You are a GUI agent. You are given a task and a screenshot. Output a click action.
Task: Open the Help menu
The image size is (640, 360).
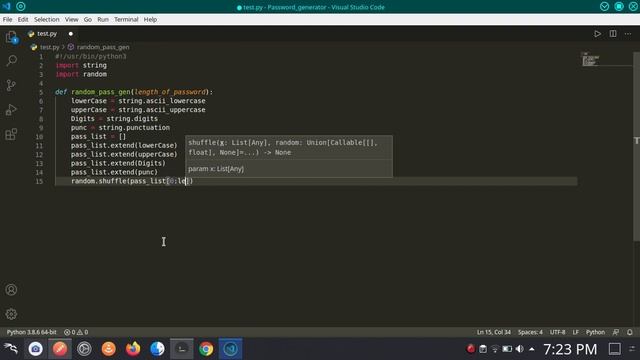click(x=150, y=19)
